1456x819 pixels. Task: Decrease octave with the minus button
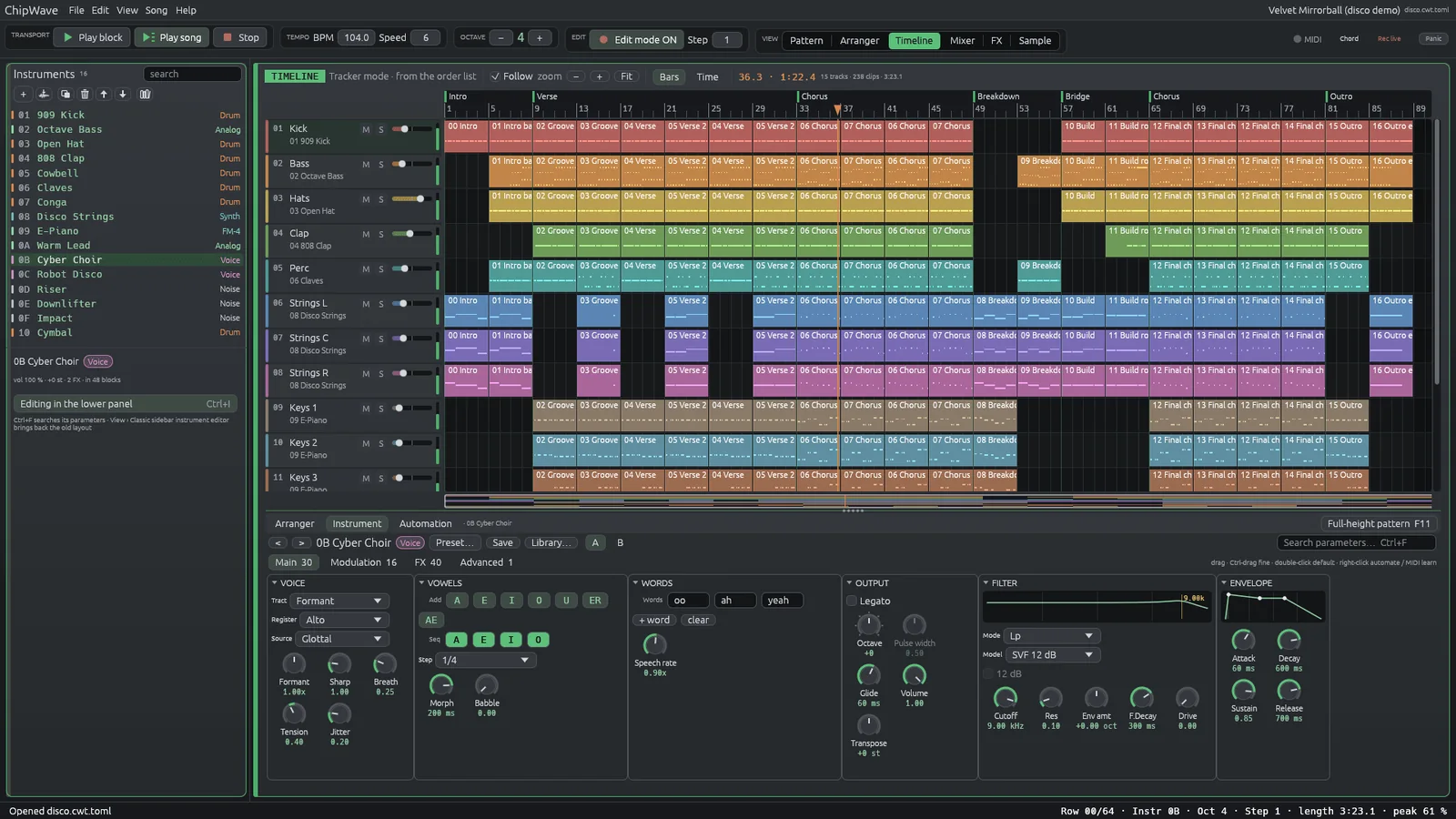501,37
